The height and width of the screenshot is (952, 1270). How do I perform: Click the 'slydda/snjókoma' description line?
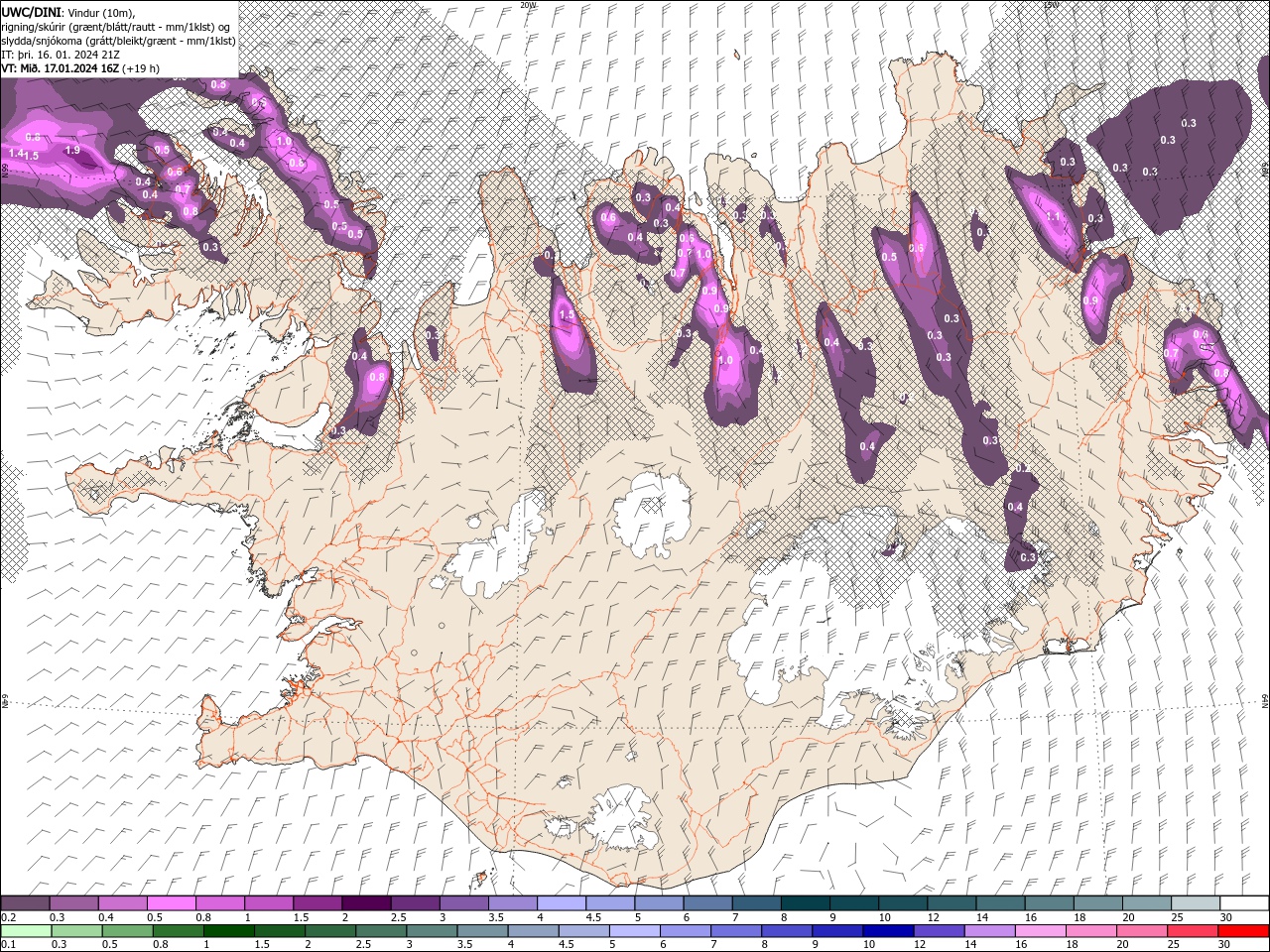click(118, 41)
